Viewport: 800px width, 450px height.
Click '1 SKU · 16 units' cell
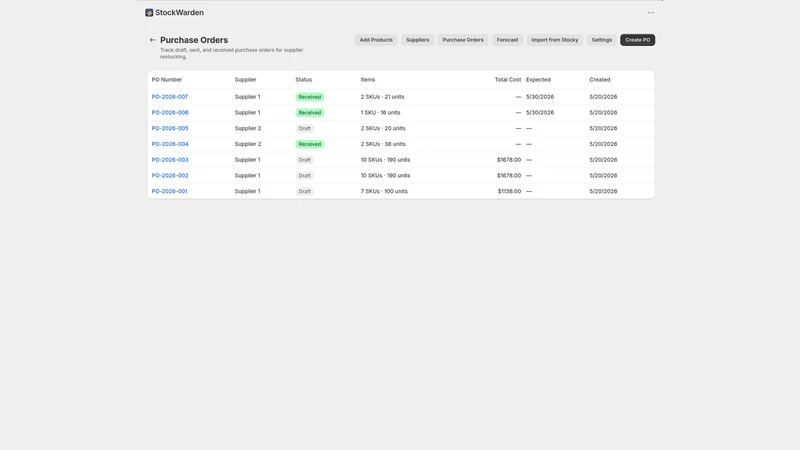(x=380, y=113)
